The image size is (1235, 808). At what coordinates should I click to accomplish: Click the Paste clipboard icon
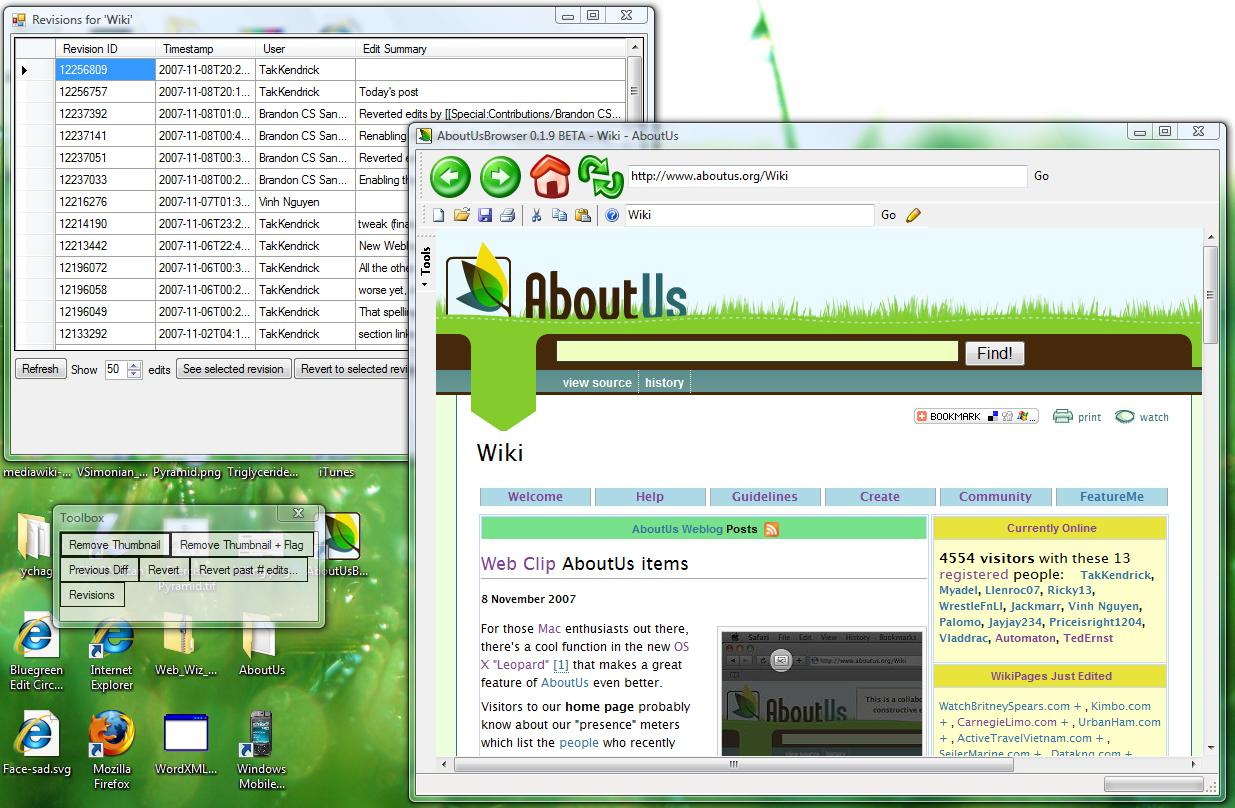click(582, 215)
